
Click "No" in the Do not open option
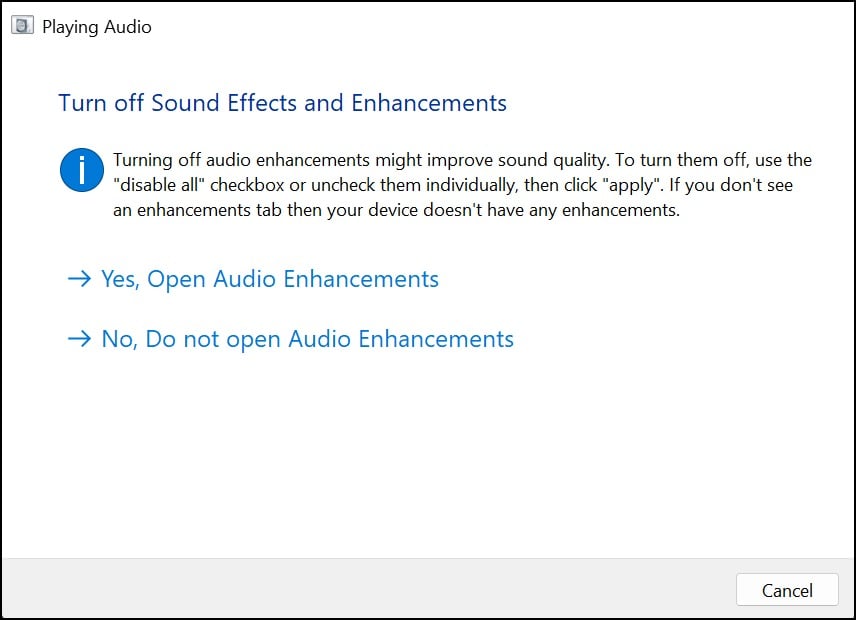pyautogui.click(x=118, y=339)
